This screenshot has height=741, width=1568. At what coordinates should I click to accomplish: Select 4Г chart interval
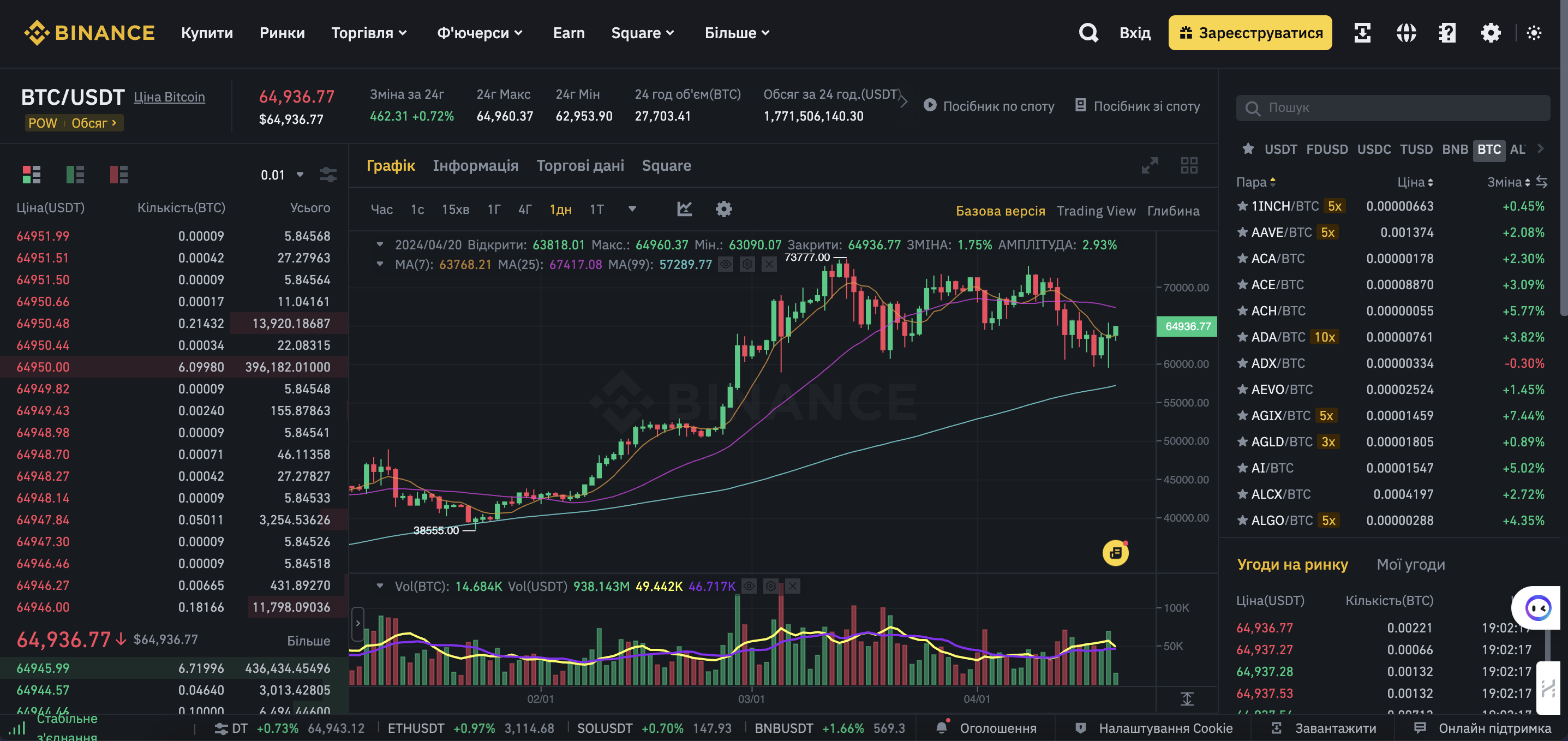click(525, 209)
